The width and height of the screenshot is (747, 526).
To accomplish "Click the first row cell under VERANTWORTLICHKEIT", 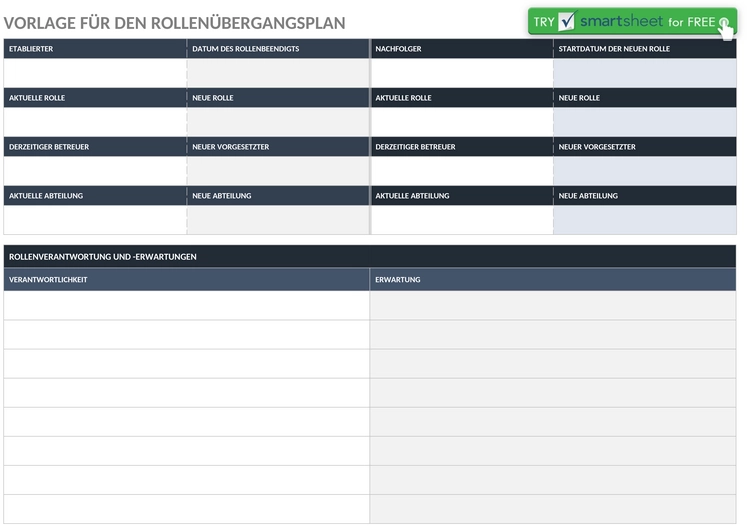I will point(187,305).
